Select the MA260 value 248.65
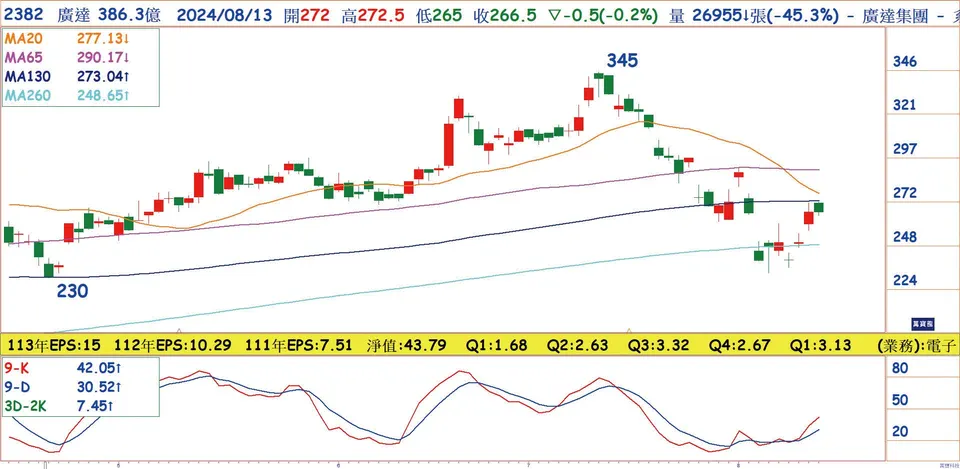The width and height of the screenshot is (960, 469). pos(102,96)
